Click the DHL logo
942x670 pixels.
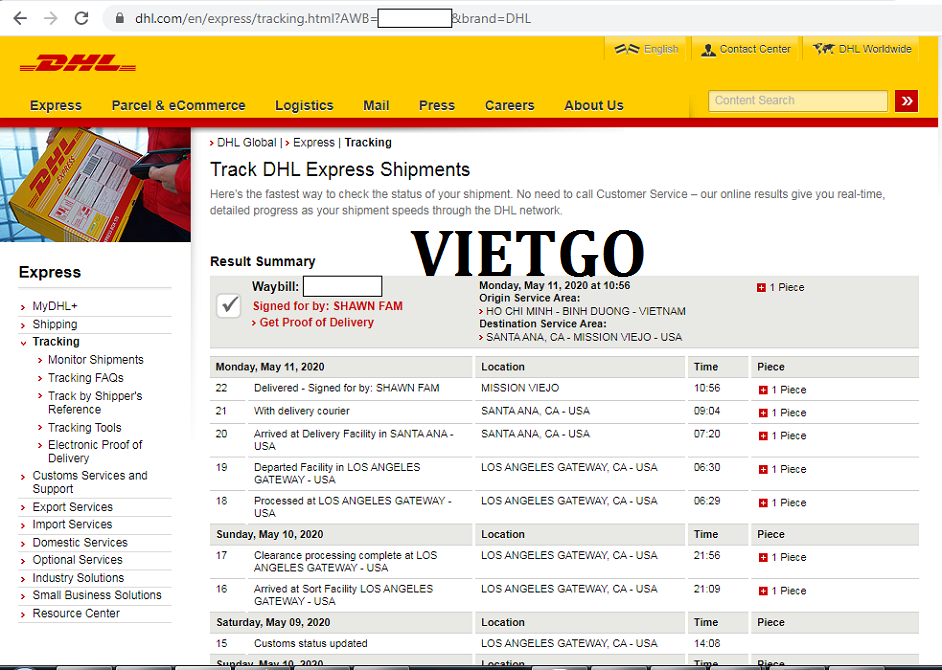[x=77, y=63]
